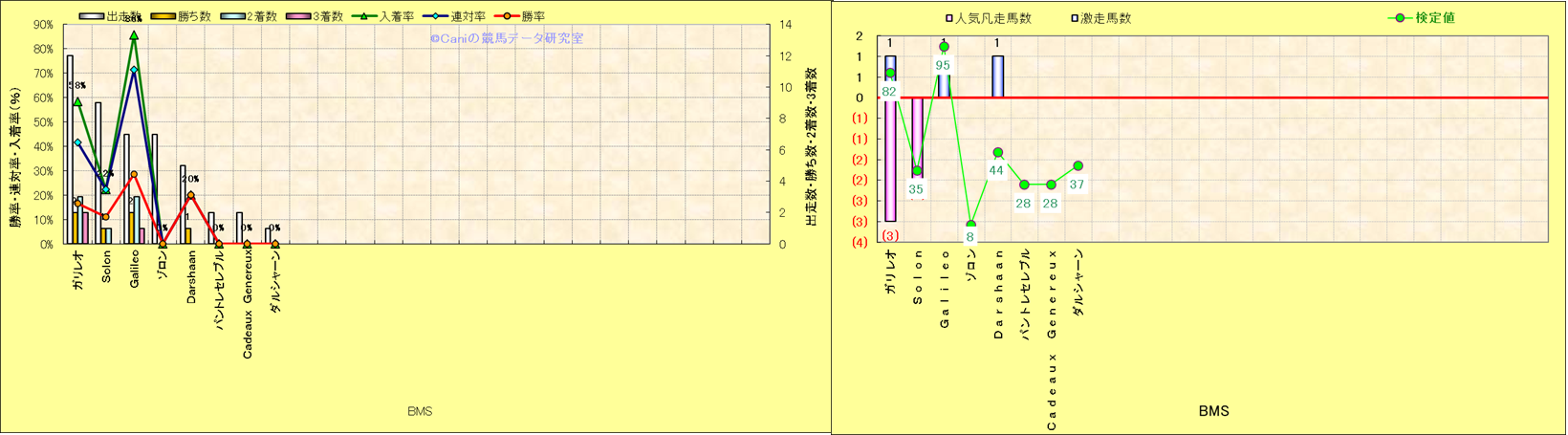
Task: Click the data label 8 for ソロン
Action: point(969,237)
